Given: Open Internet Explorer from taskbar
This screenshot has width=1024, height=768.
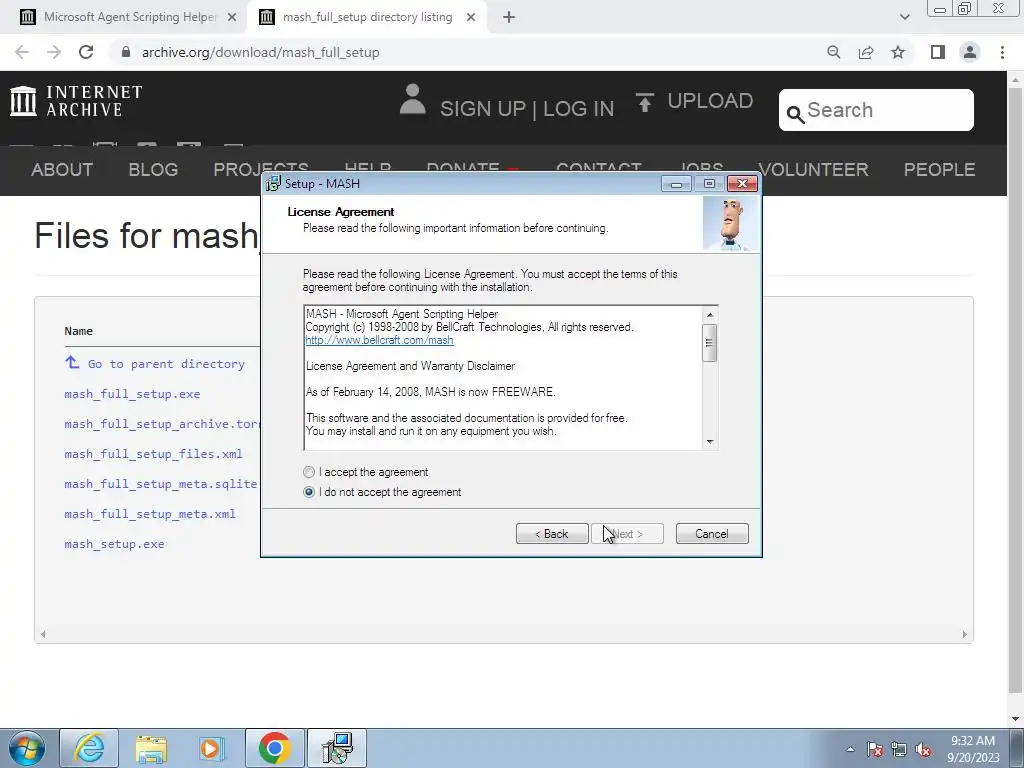Looking at the screenshot, I should (x=89, y=748).
